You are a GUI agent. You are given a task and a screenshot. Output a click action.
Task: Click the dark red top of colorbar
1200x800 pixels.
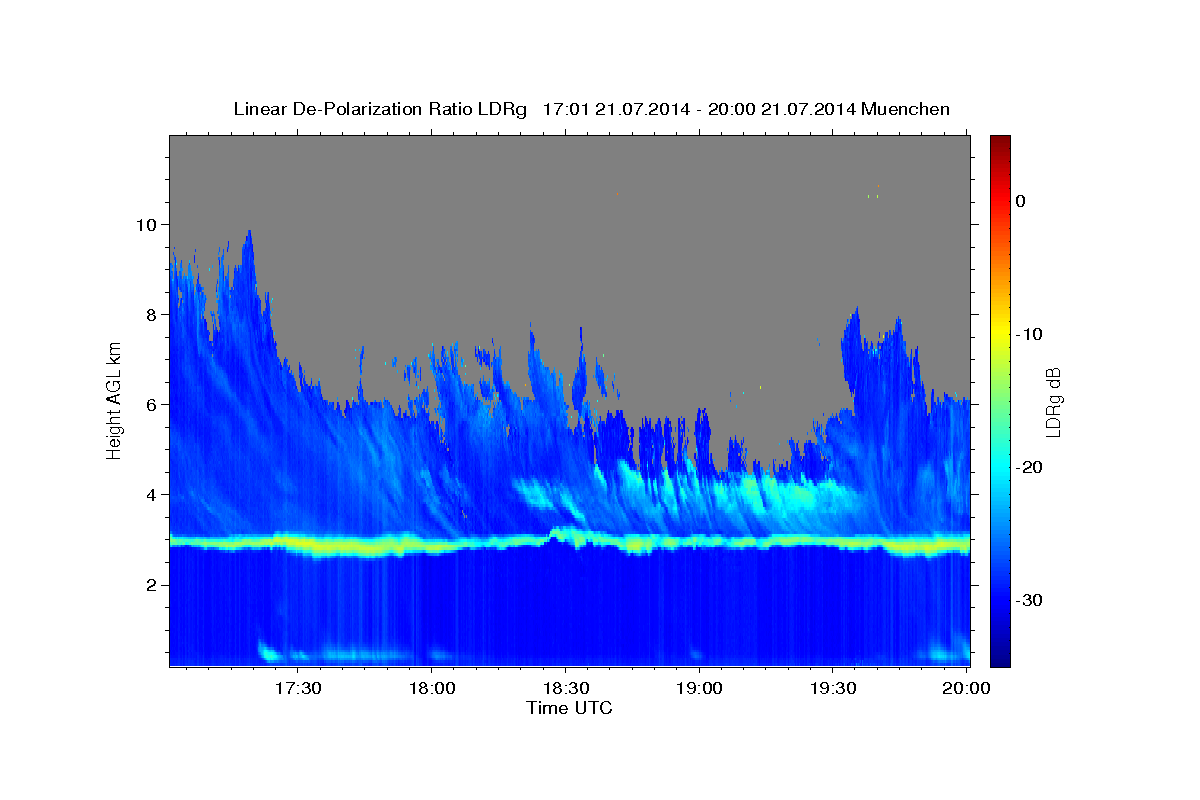(1000, 142)
